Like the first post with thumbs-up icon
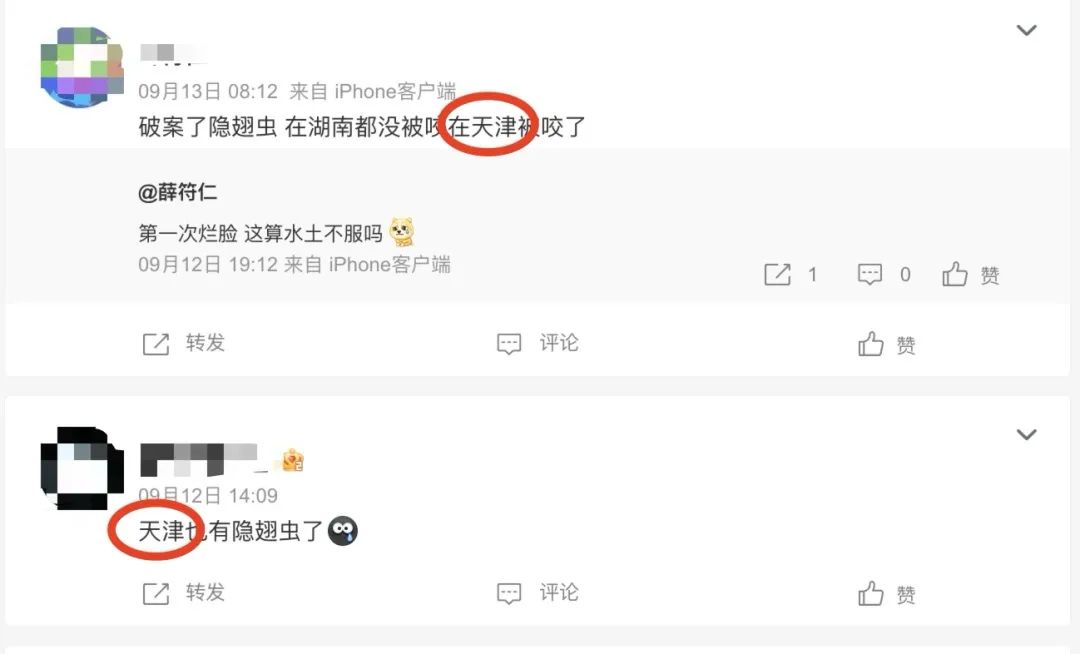This screenshot has height=654, width=1080. click(871, 344)
